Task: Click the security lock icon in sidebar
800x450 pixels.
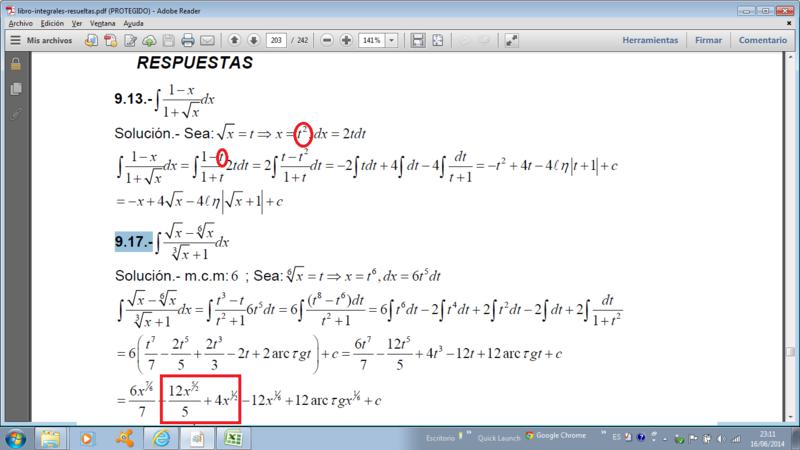Action: 15,64
